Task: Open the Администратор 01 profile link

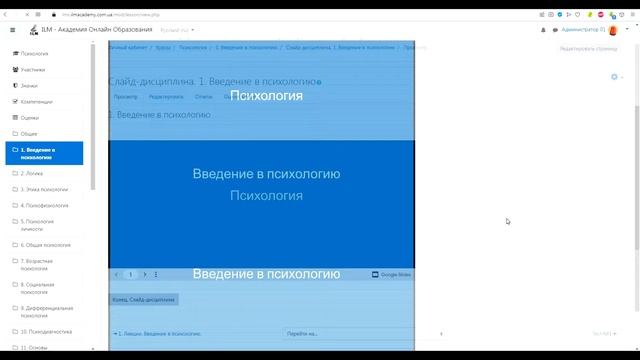Action: pos(583,30)
